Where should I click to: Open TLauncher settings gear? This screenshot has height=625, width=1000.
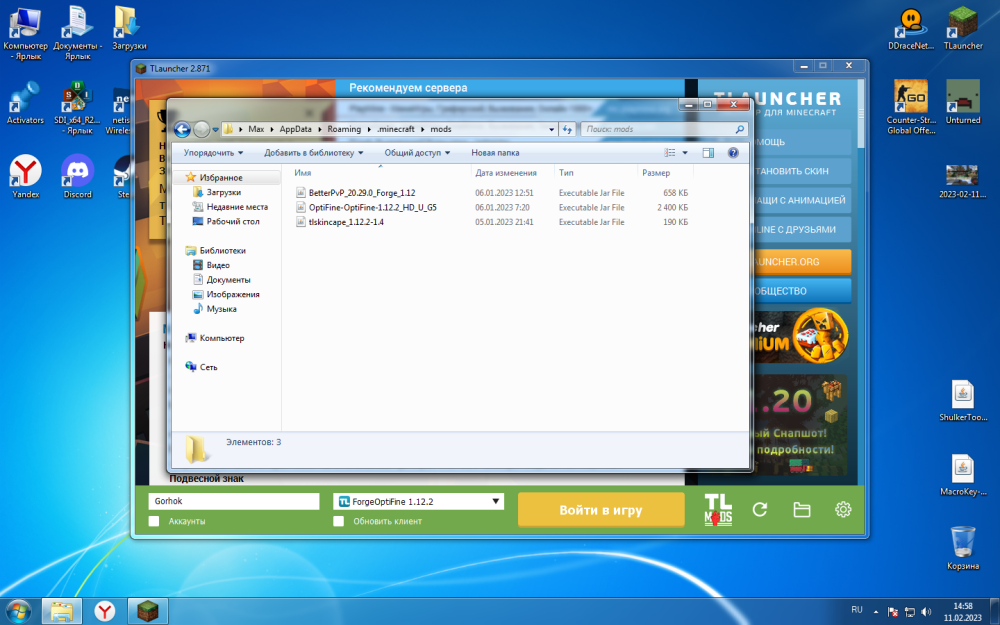(x=843, y=510)
